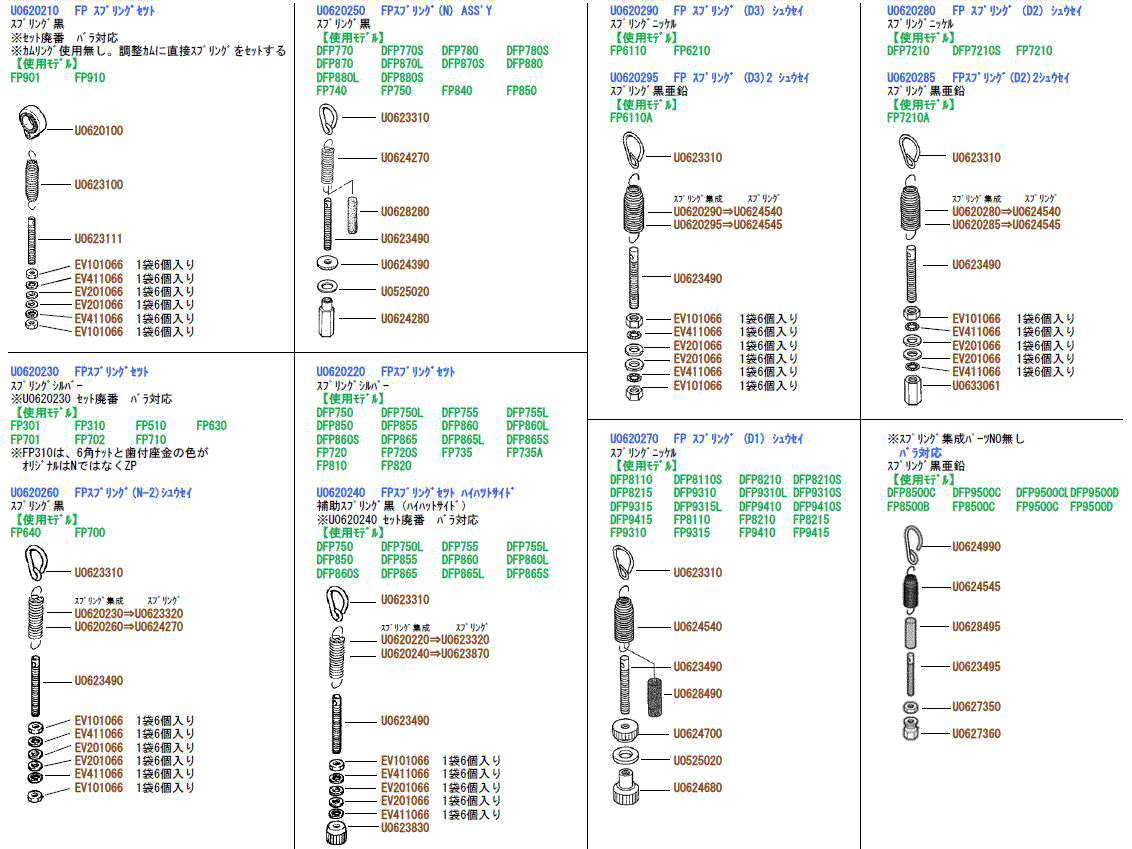Select part number U0628490
1132x849 pixels.
(697, 694)
